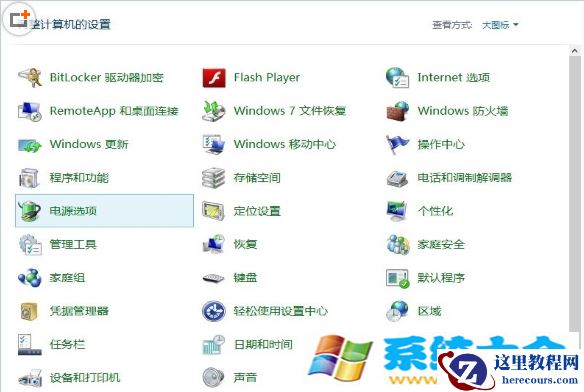The height and width of the screenshot is (392, 584).
Task: Expand the 大图标 view mode dropdown
Action: tap(500, 25)
